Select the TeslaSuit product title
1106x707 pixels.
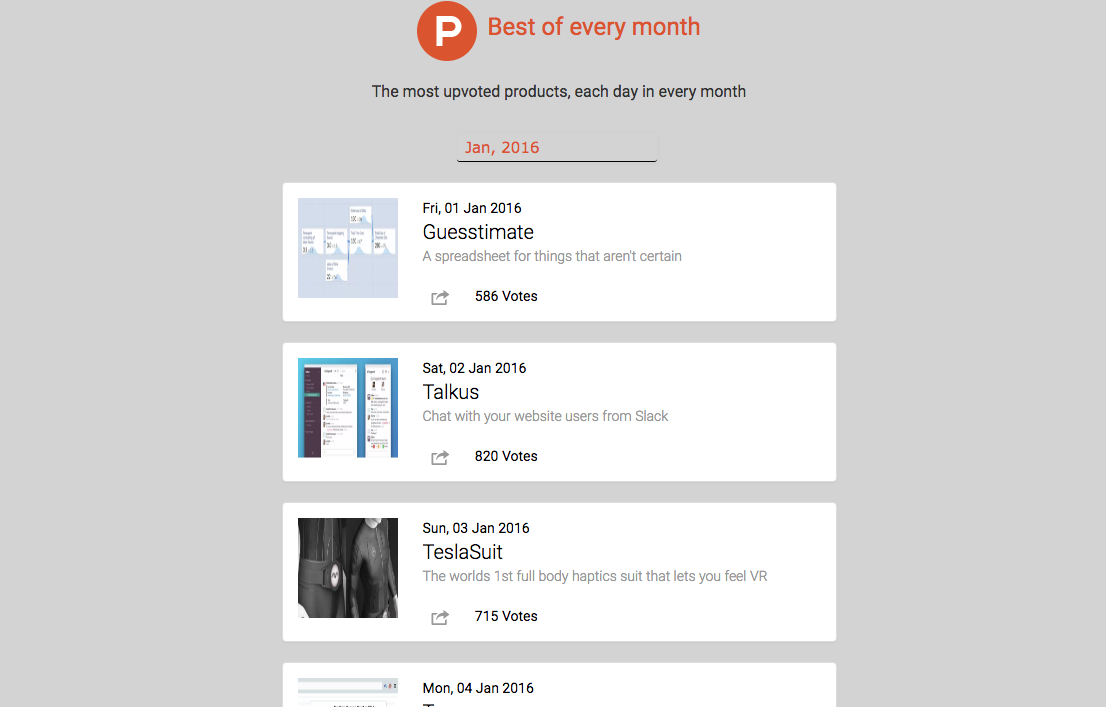point(462,551)
